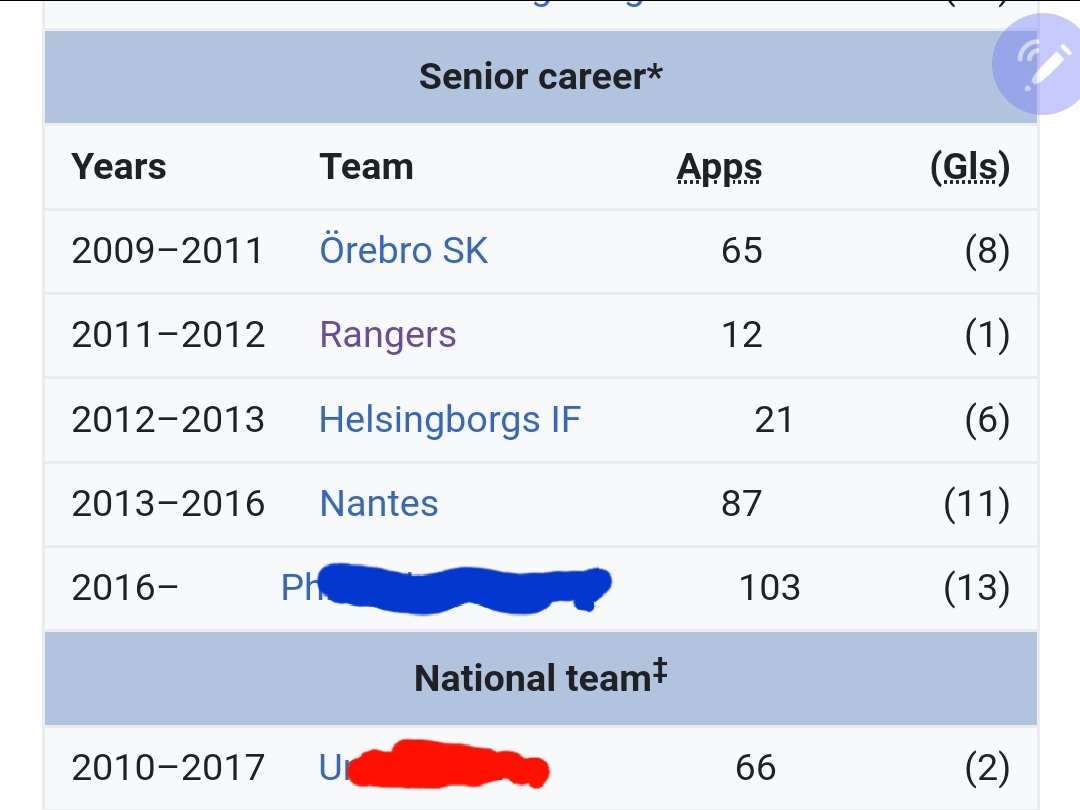The width and height of the screenshot is (1080, 810).
Task: Click the National team header bar
Action: 541,678
